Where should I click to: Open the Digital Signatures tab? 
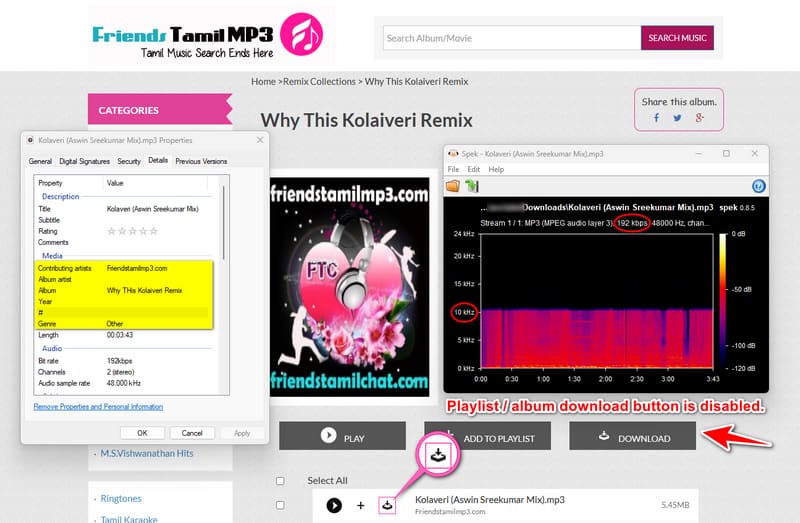pyautogui.click(x=84, y=161)
